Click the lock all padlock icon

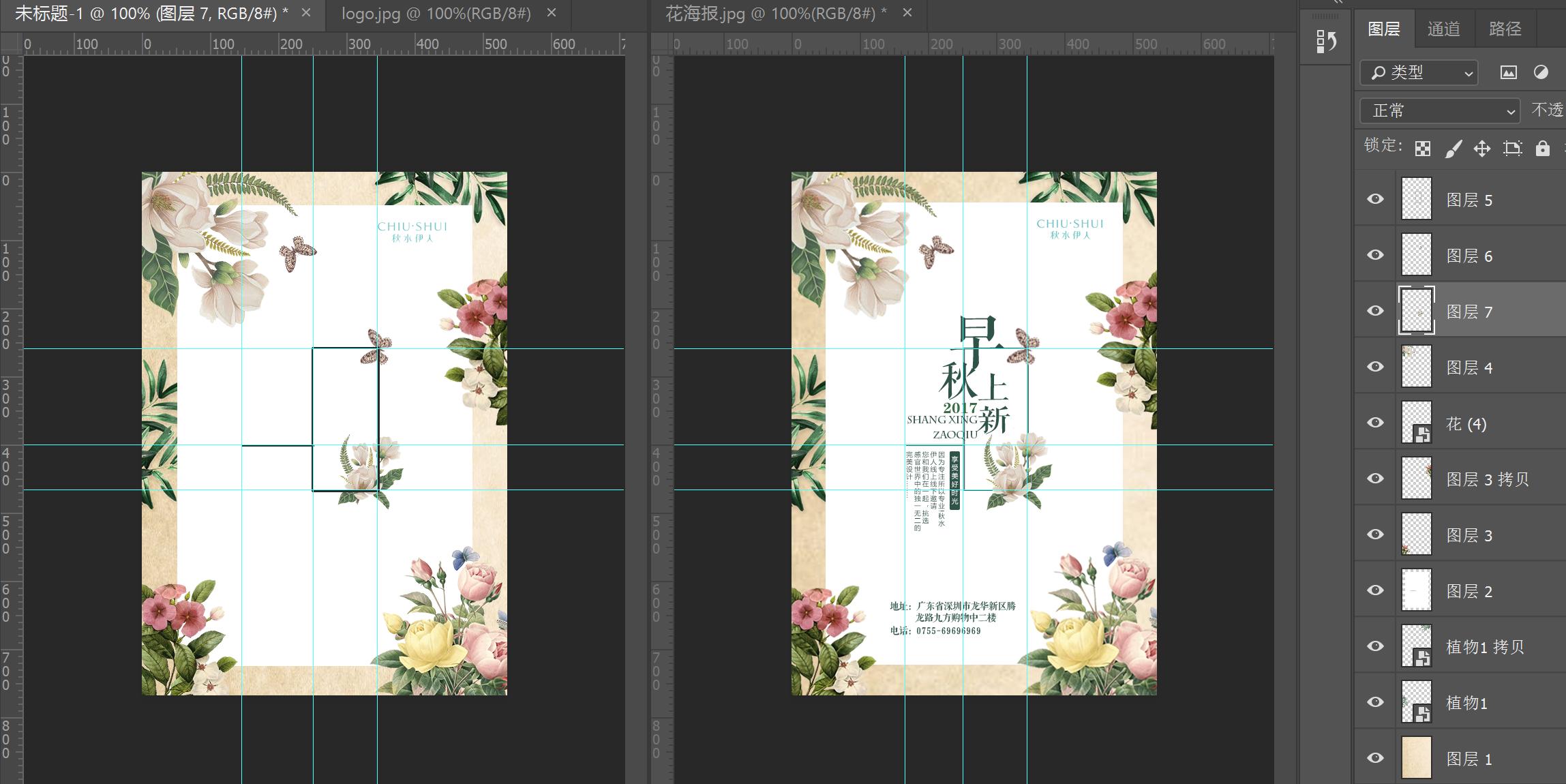(1542, 149)
